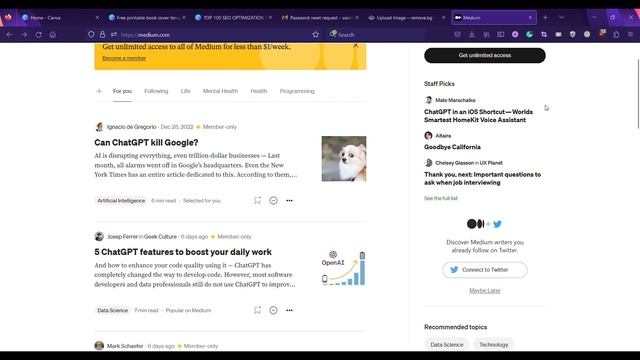Open Geek Culture publication link

[160, 237]
